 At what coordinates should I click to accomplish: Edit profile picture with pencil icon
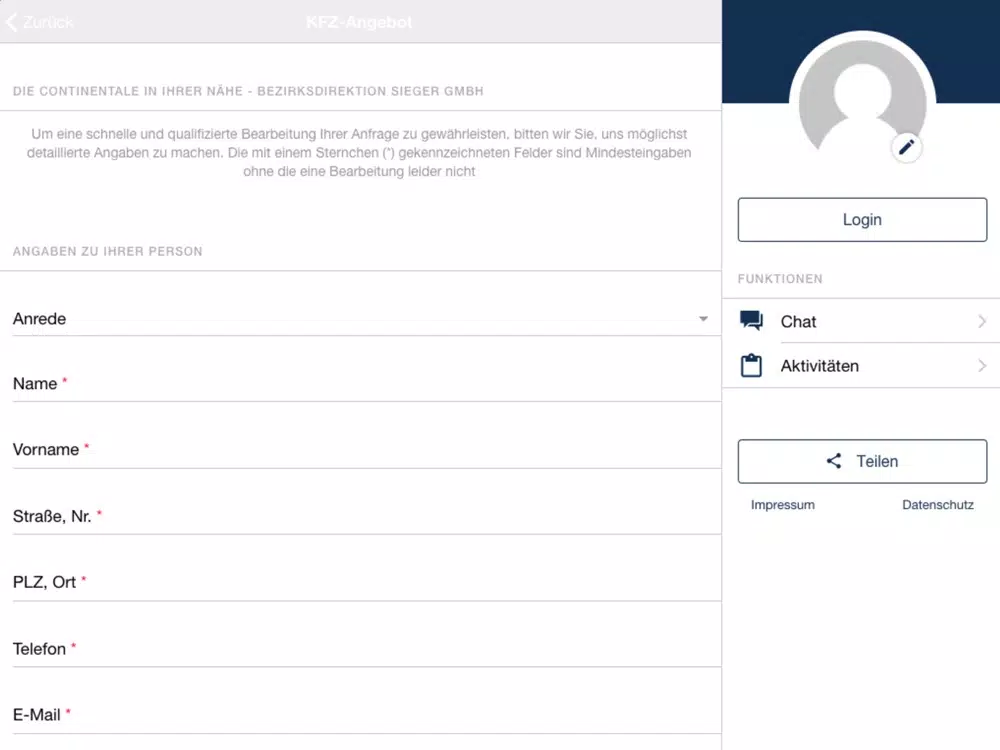(906, 147)
